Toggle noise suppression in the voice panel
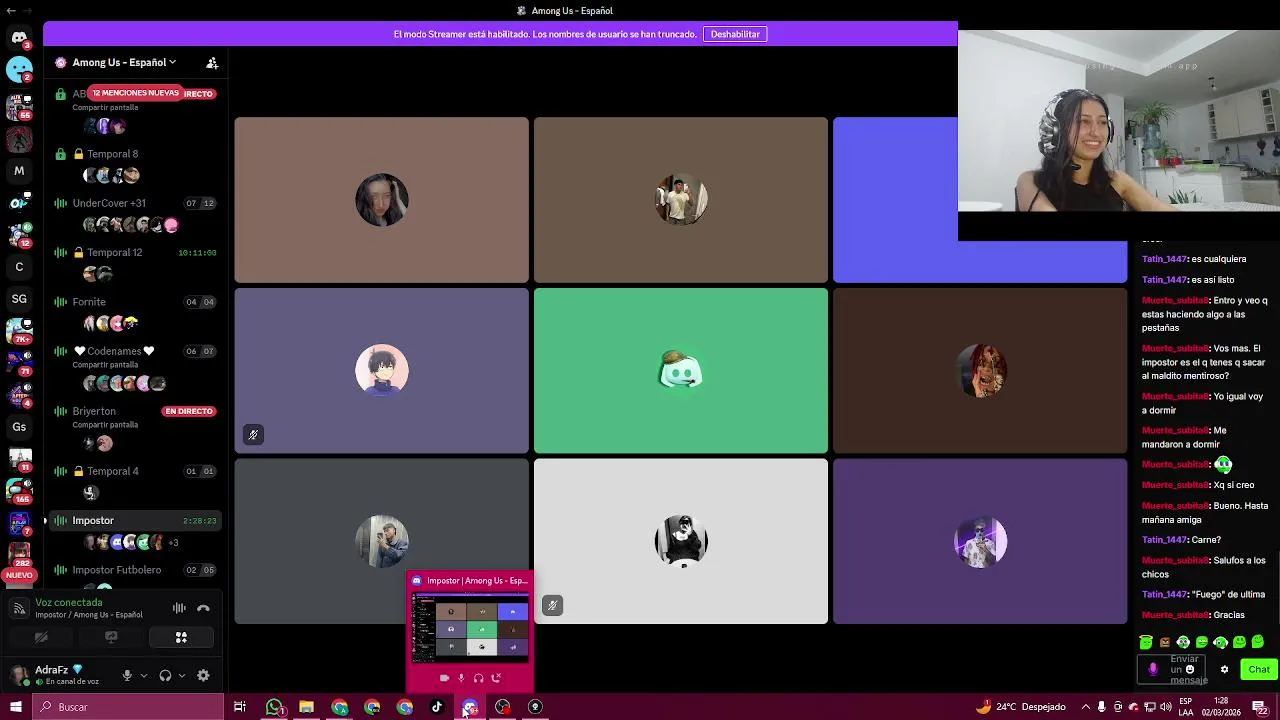 tap(179, 608)
